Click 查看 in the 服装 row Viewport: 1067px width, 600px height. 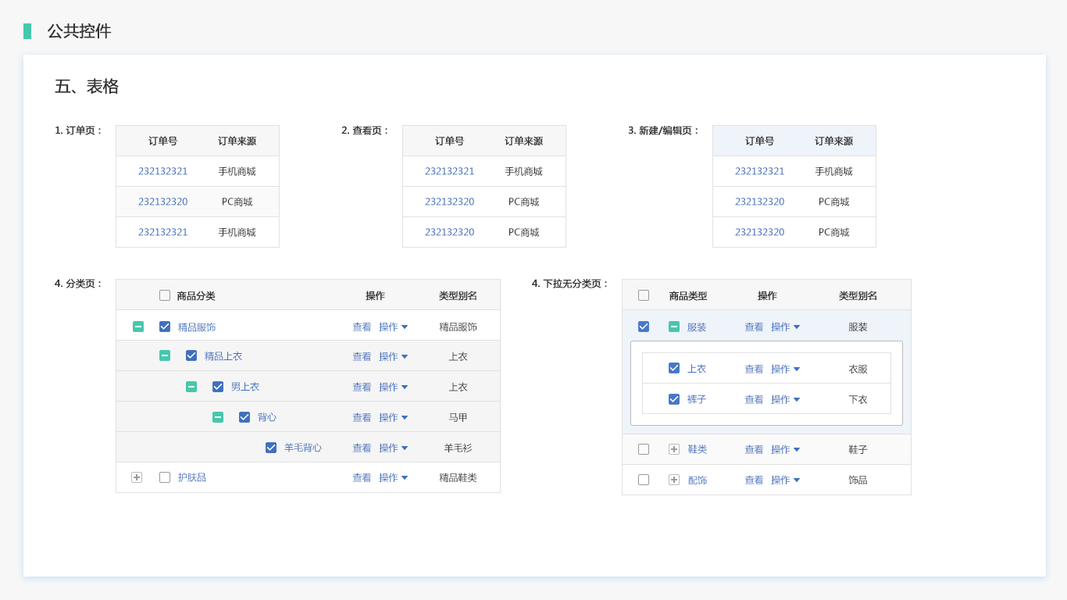[x=754, y=327]
